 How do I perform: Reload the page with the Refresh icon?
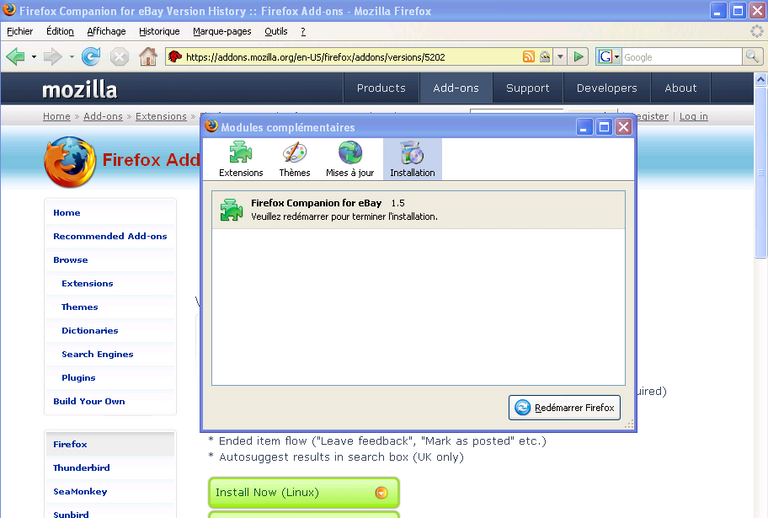click(x=91, y=57)
